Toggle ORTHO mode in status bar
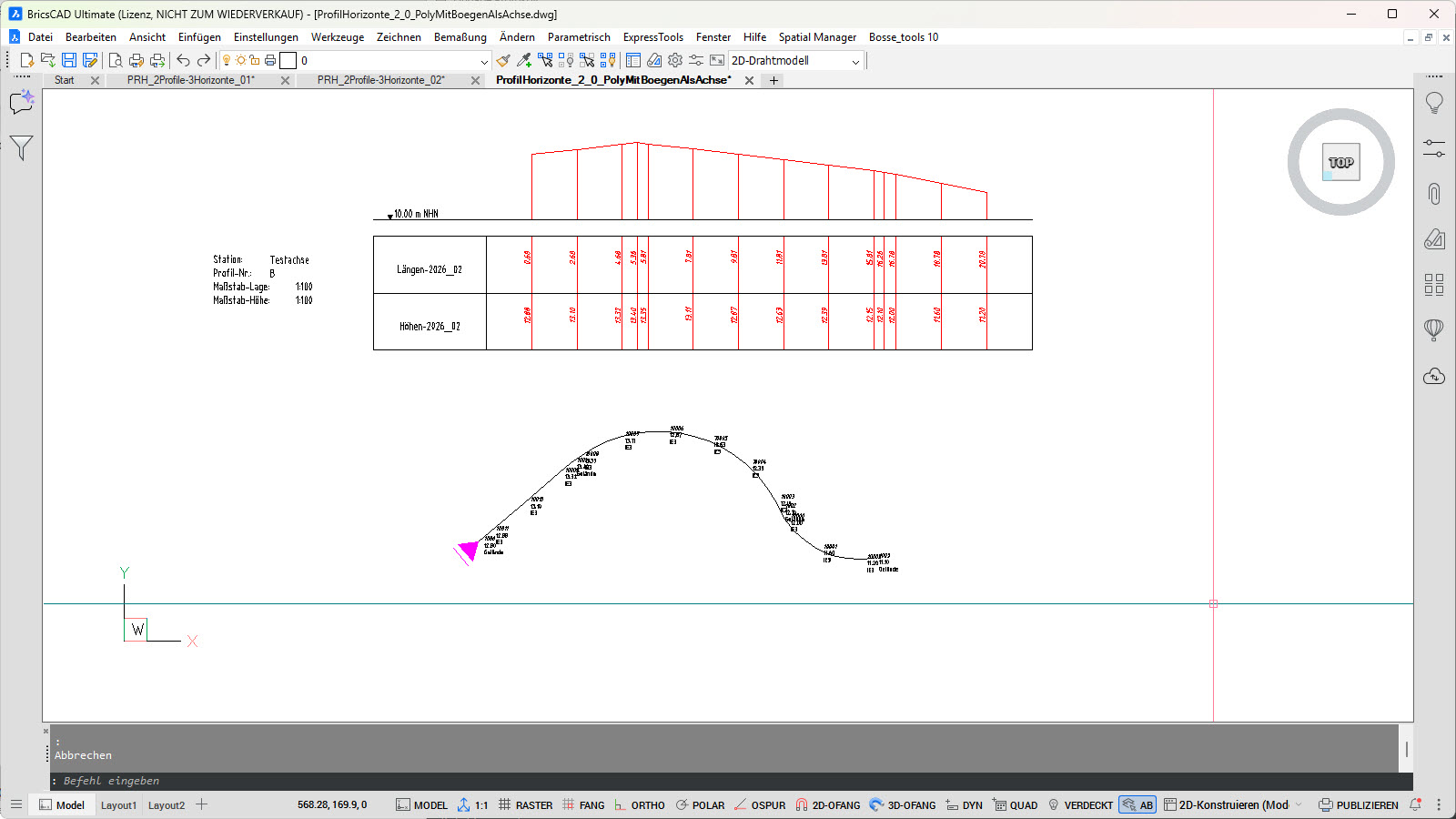The height and width of the screenshot is (819, 1456). [639, 805]
